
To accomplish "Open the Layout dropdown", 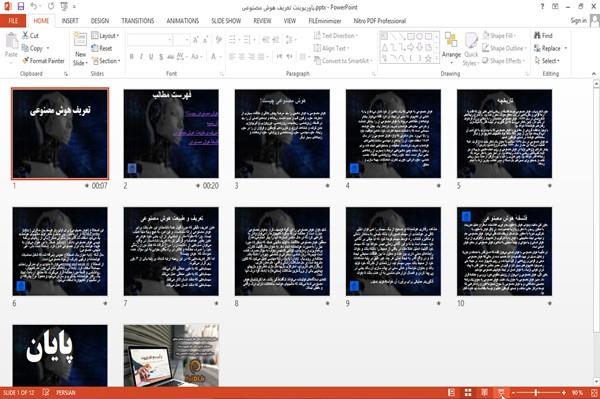I will (x=105, y=36).
